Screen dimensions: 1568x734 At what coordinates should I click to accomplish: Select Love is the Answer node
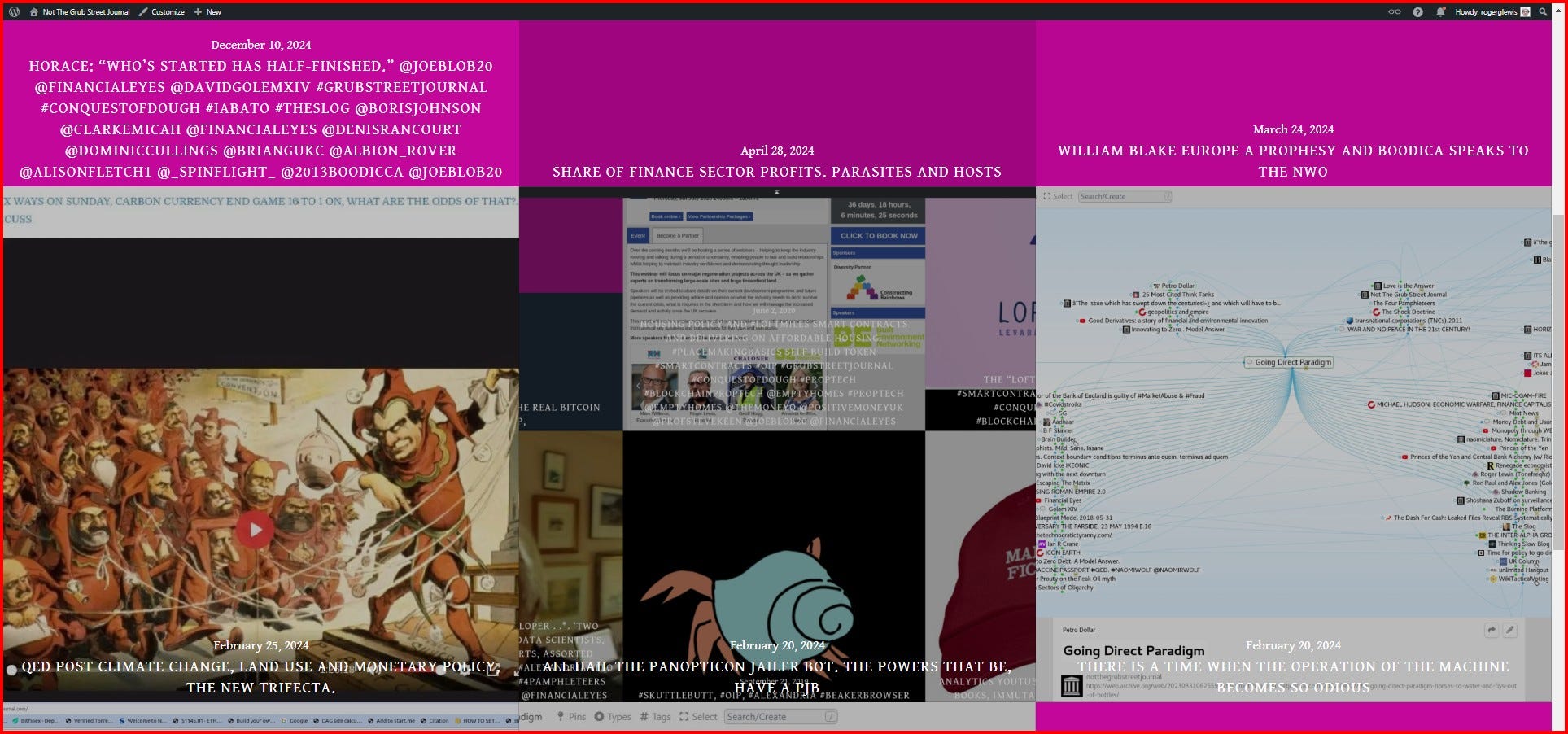pos(1404,286)
